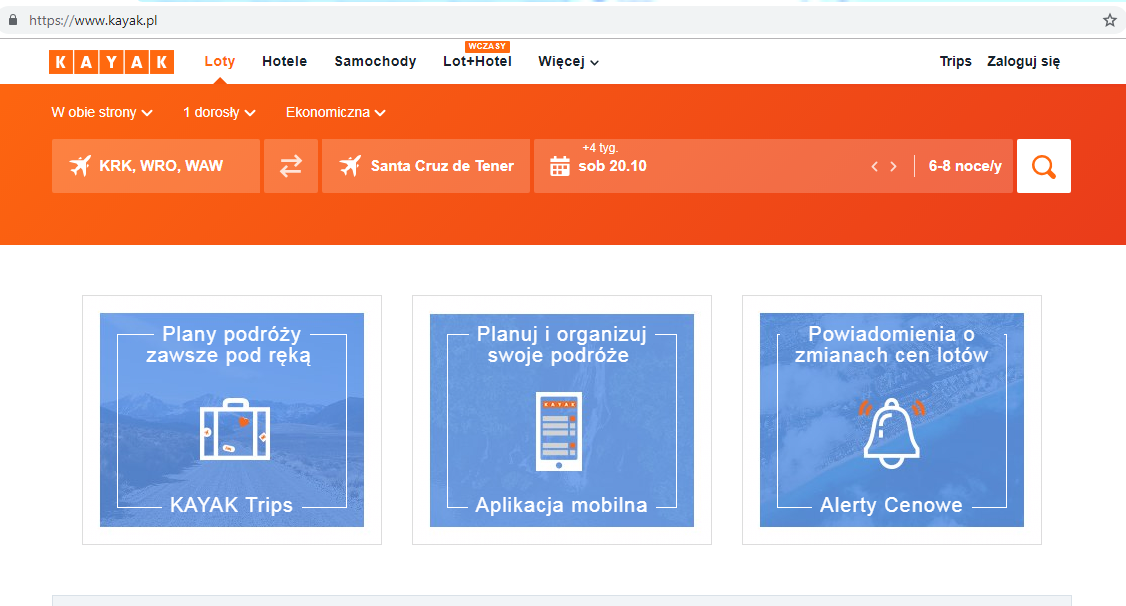Image resolution: width=1126 pixels, height=606 pixels.
Task: Switch to the Hotele tab
Action: pyautogui.click(x=284, y=61)
